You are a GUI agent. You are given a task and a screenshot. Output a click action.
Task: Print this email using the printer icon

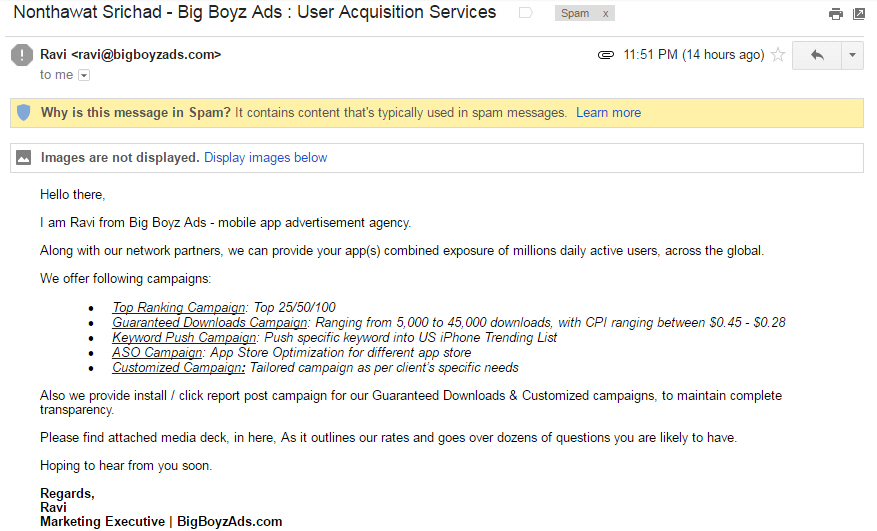tap(836, 14)
